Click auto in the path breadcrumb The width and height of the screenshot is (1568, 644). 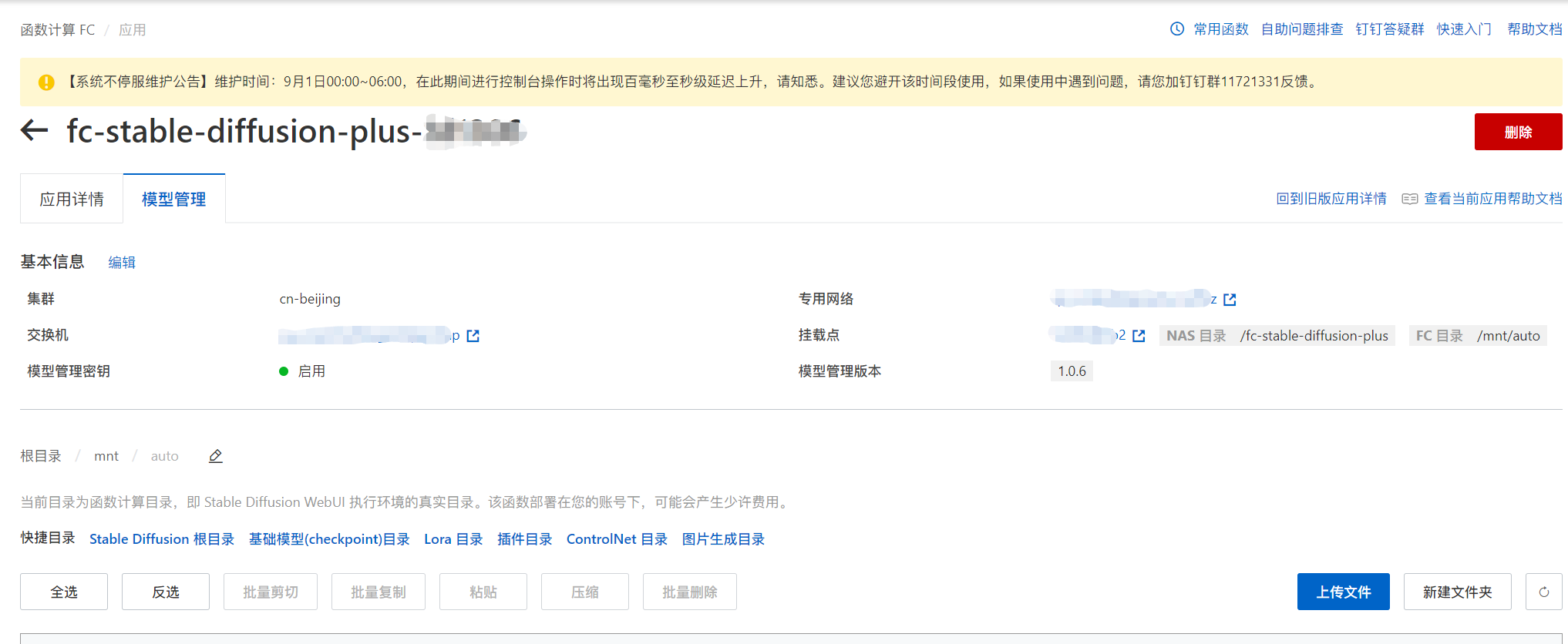coord(165,456)
